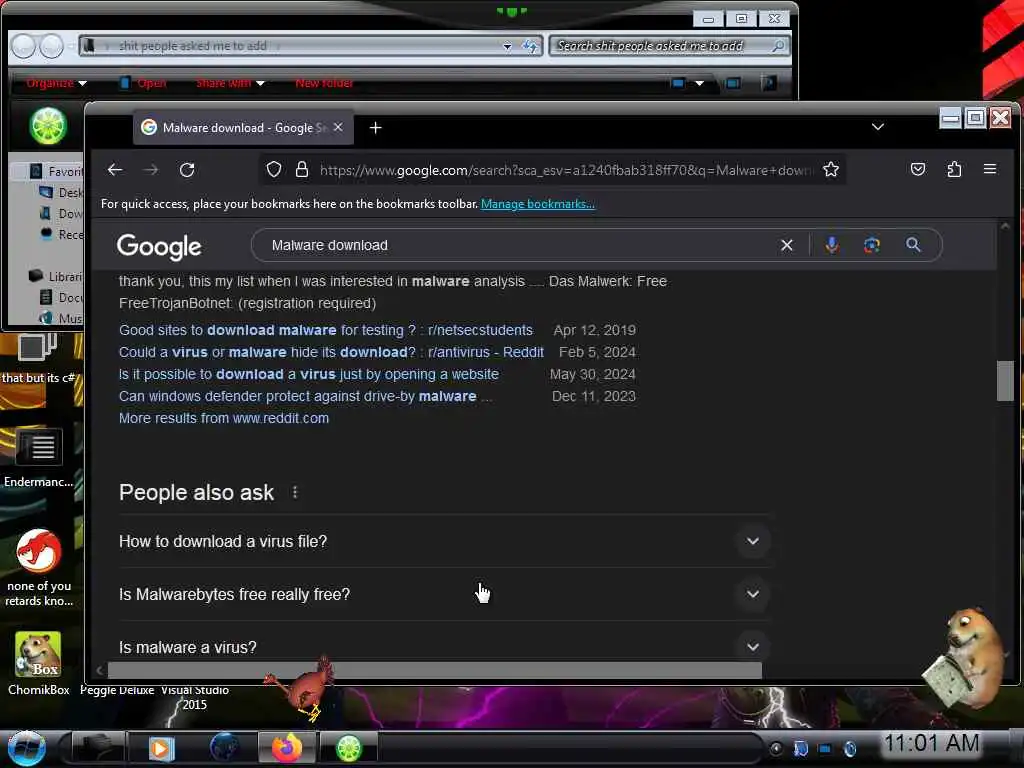Reload the Google search page
Screen dimensions: 1024x768
click(x=187, y=170)
